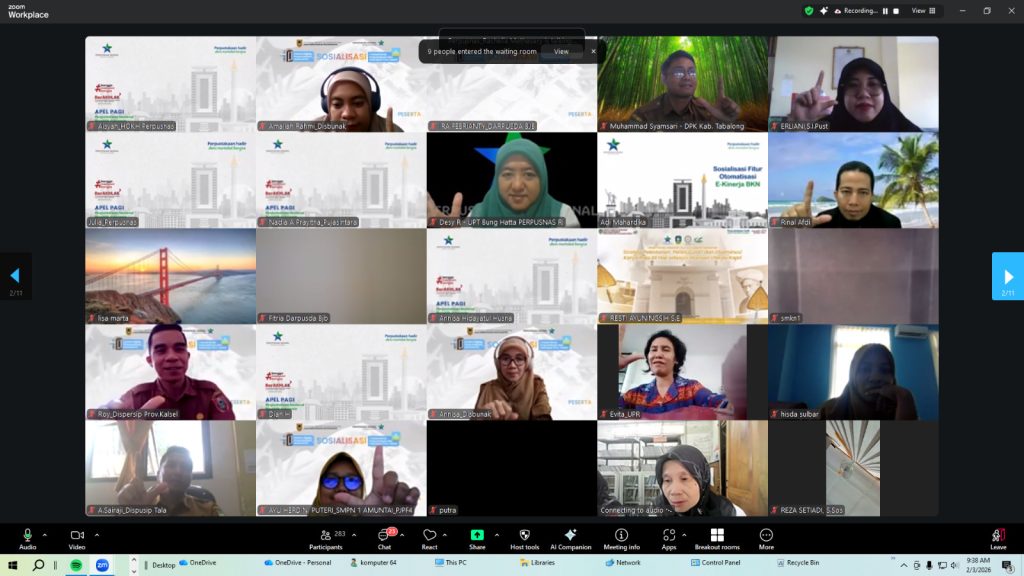
Task: Expand the Share options arrow
Action: point(496,535)
